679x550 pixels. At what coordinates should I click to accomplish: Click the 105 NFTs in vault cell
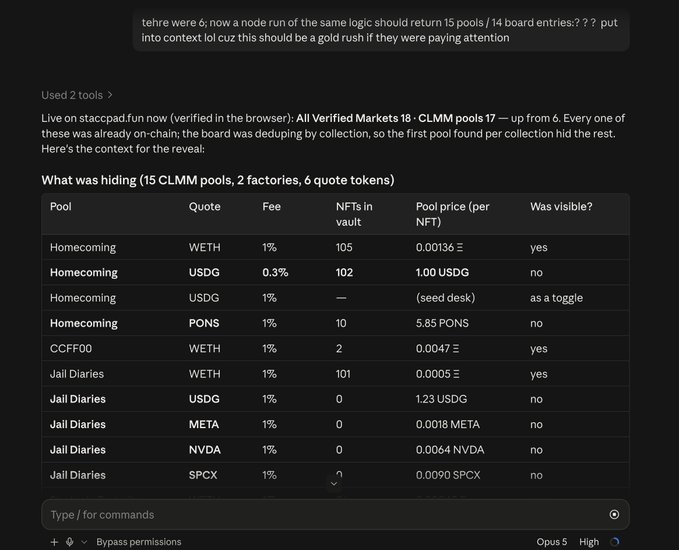344,248
